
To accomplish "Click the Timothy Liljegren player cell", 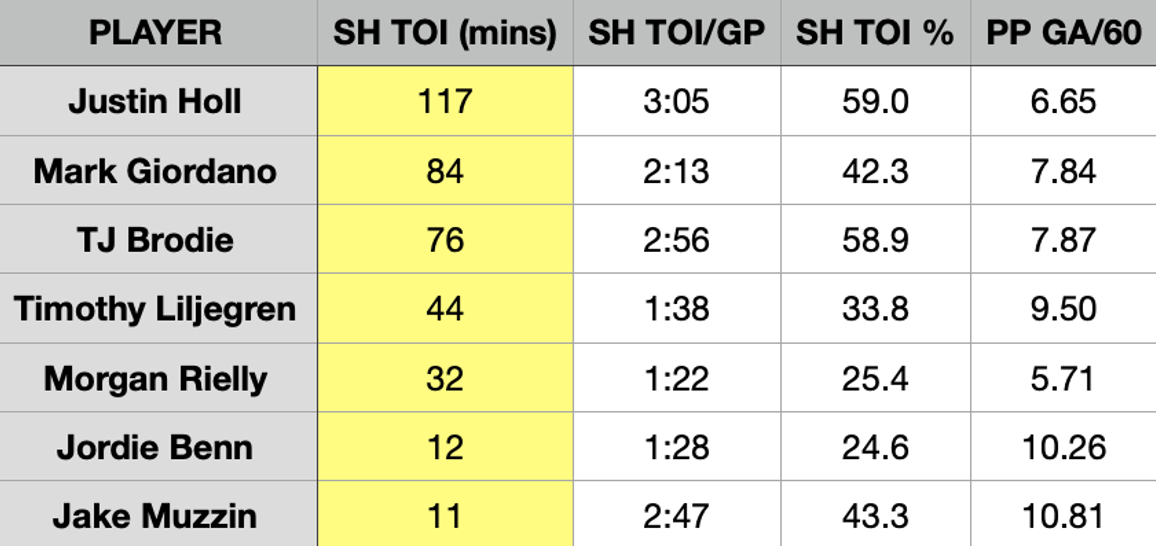I will click(155, 309).
